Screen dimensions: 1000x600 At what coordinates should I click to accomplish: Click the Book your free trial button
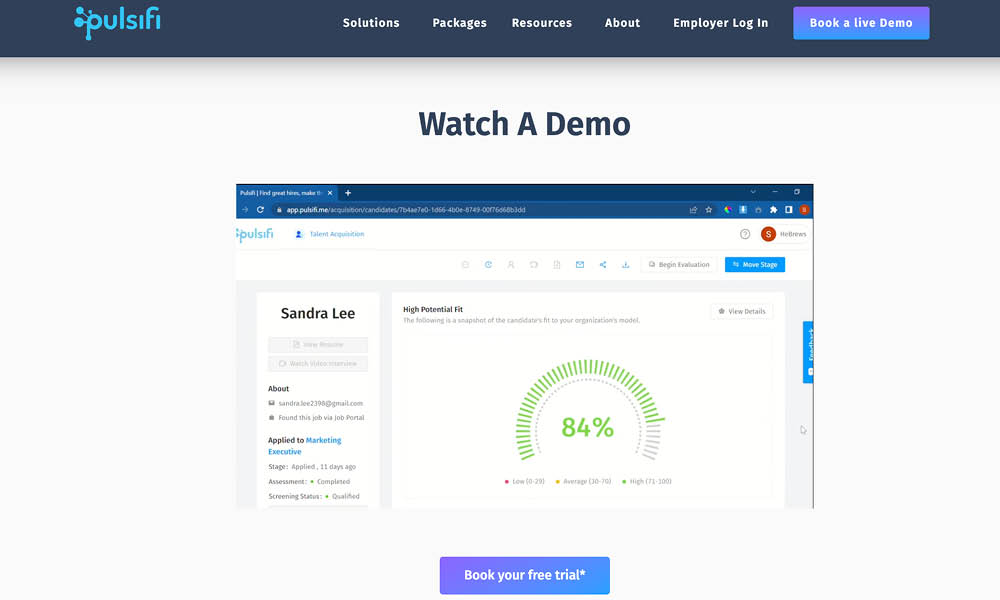[524, 575]
